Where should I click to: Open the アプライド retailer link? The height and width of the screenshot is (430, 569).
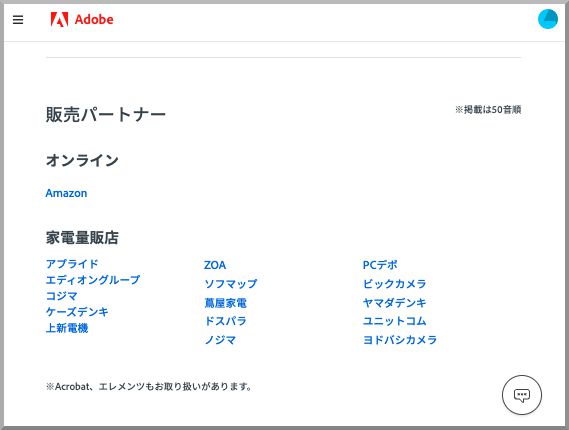point(72,264)
